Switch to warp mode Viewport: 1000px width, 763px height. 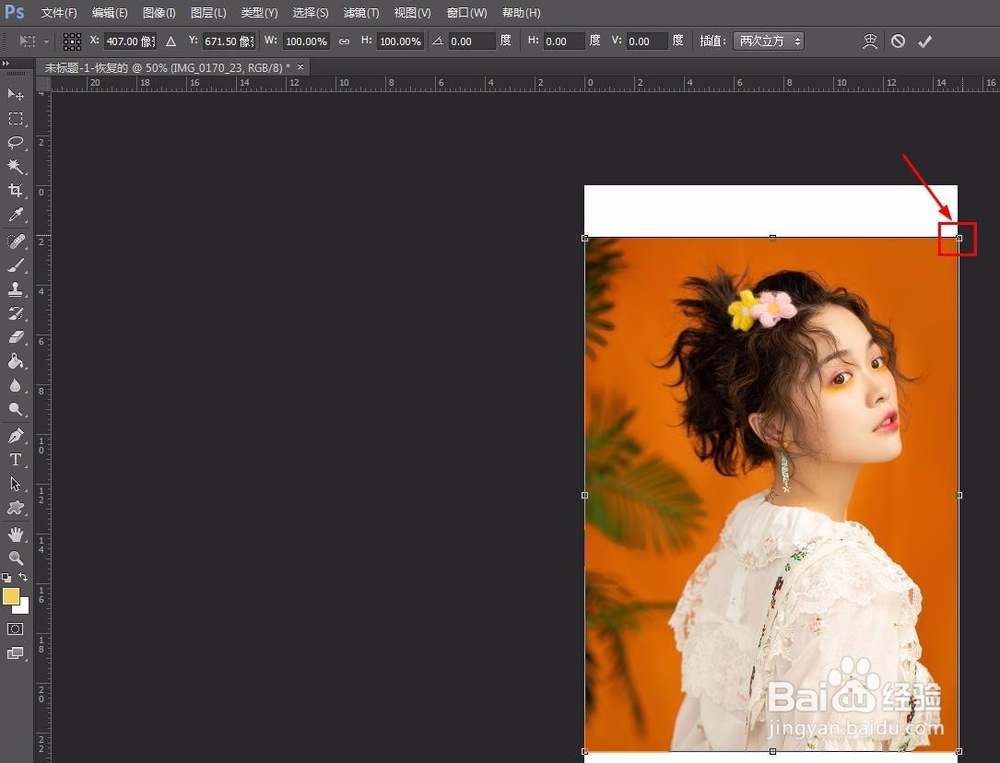[870, 41]
